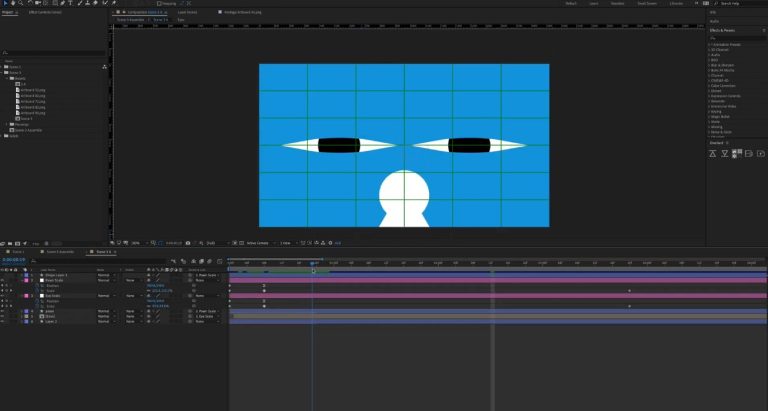
Task: Toggle the Snapping checkbox in toolbar
Action: pyautogui.click(x=159, y=3)
